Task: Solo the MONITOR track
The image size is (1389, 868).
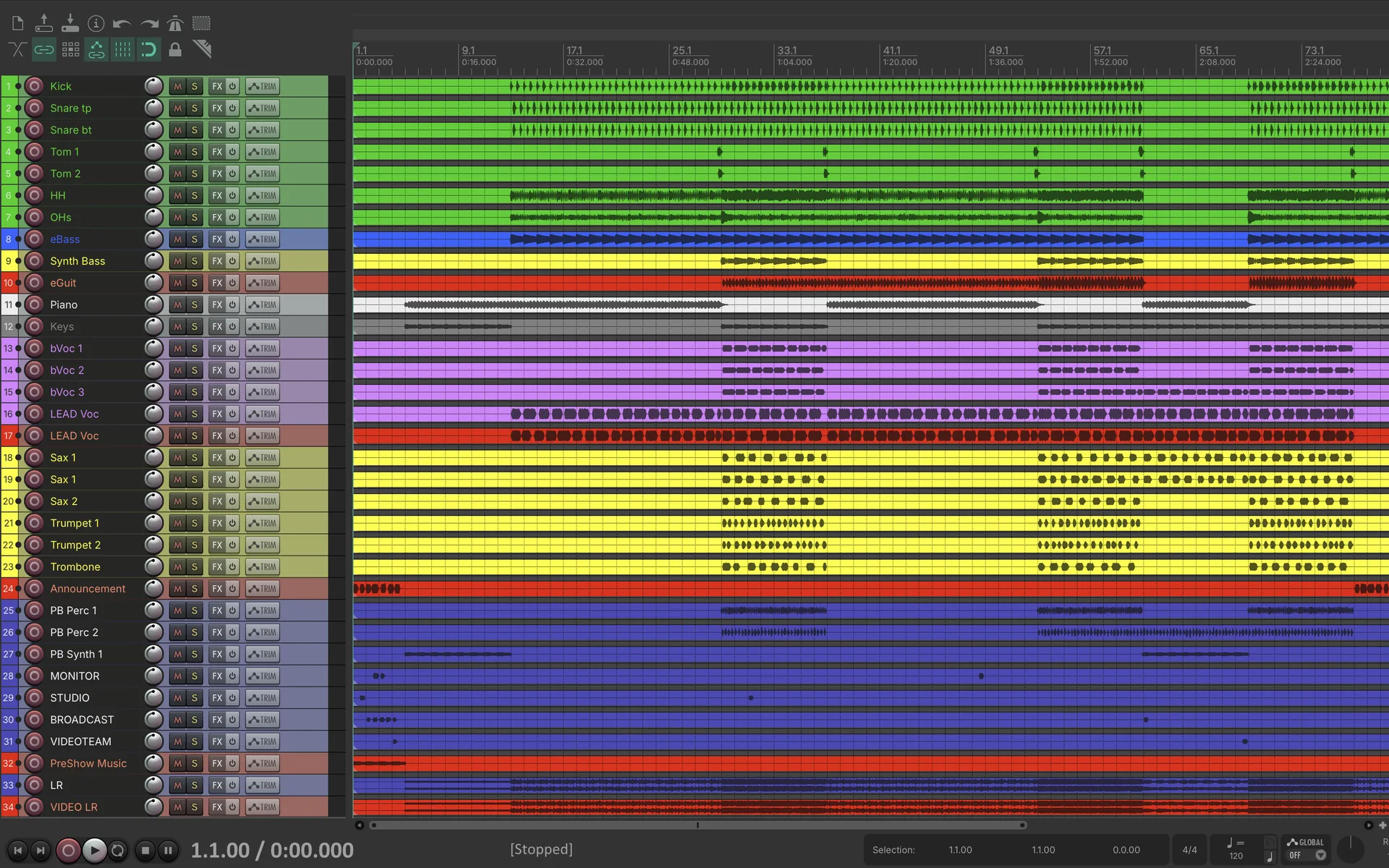Action: coord(194,676)
